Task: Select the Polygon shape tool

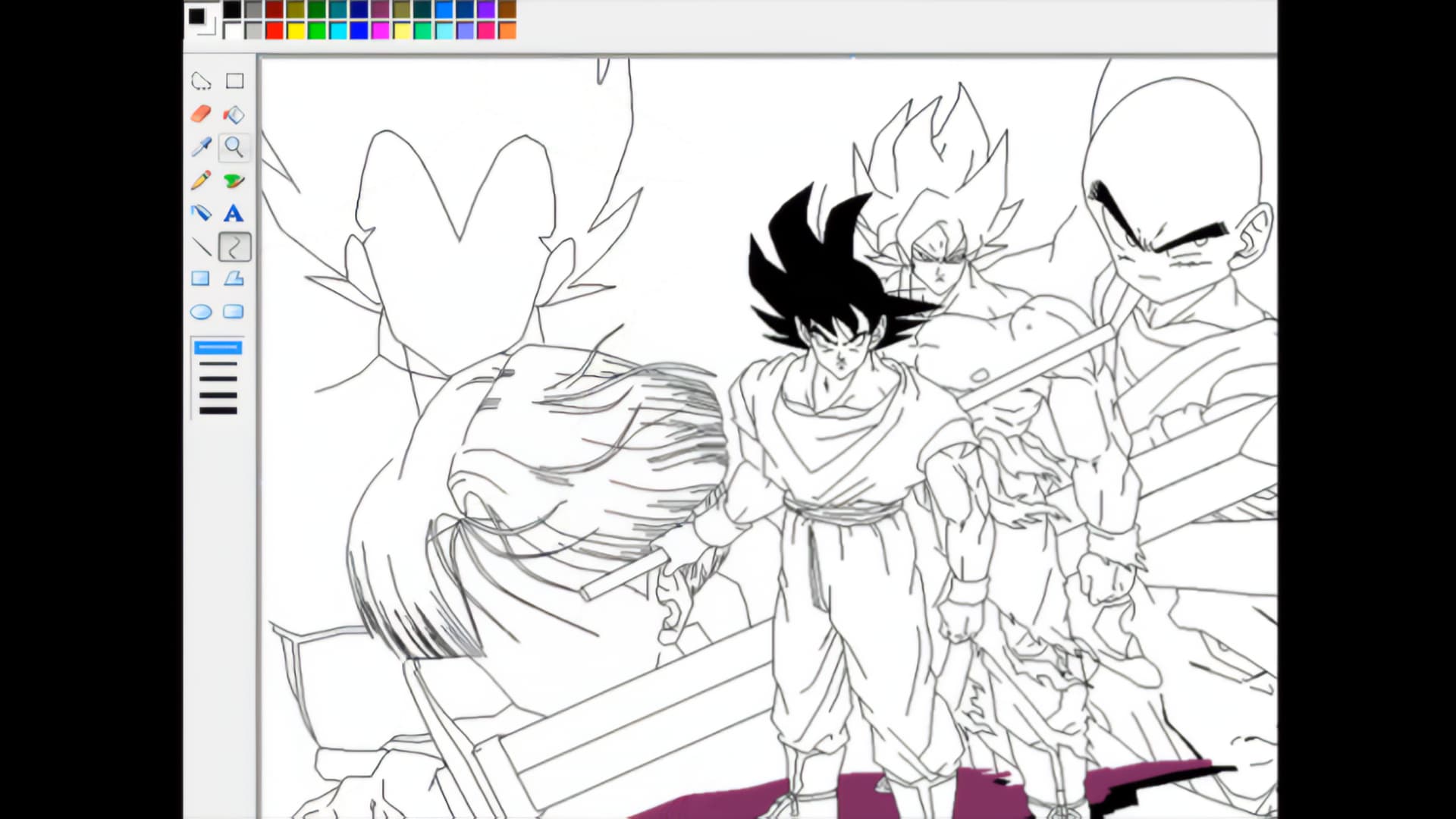Action: pos(234,278)
